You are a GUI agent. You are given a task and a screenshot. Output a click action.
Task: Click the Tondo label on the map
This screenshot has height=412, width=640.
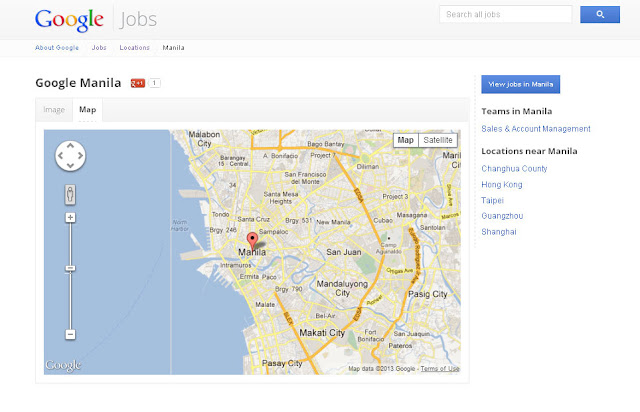[x=220, y=214]
